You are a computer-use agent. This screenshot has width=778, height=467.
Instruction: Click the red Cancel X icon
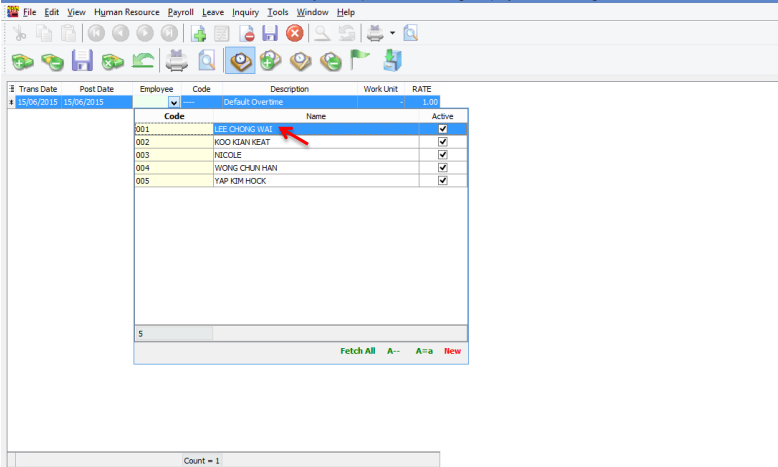(x=295, y=33)
